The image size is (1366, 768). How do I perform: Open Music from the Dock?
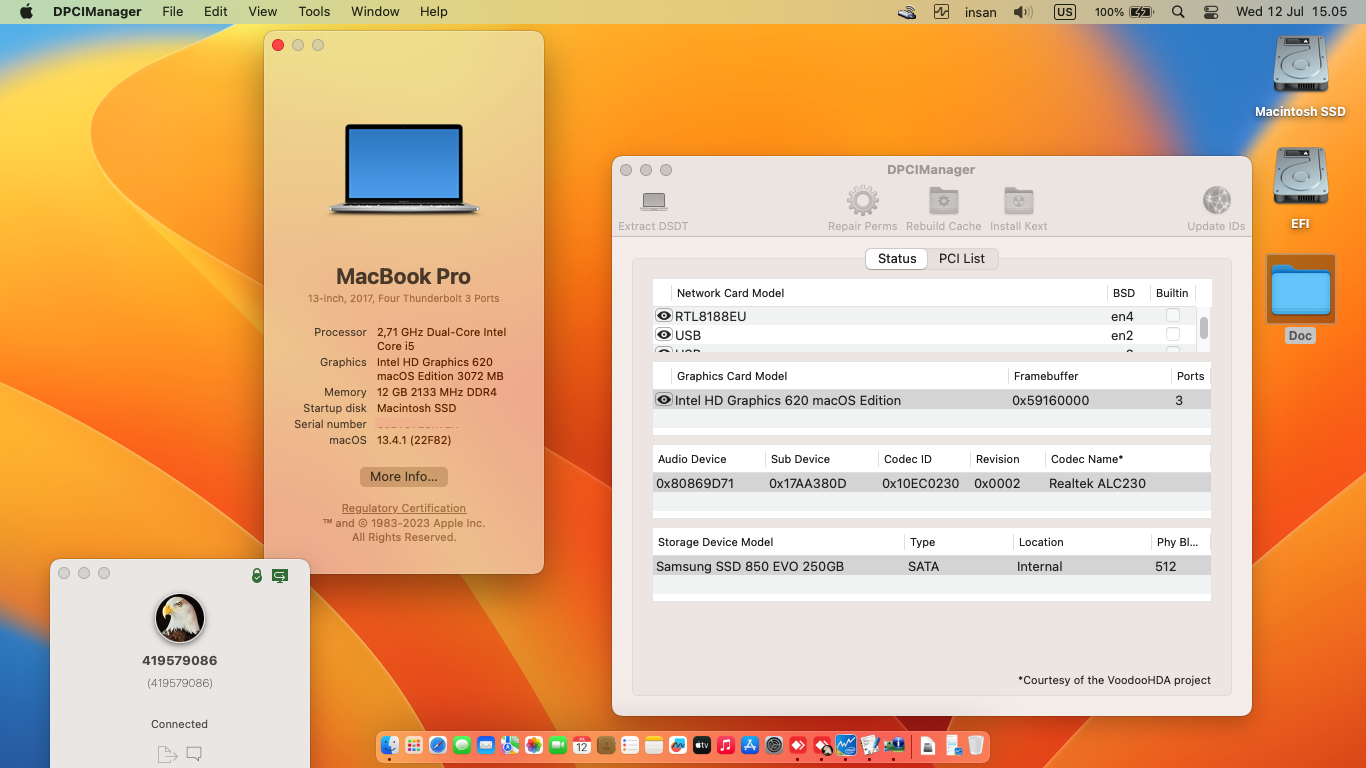click(x=726, y=745)
